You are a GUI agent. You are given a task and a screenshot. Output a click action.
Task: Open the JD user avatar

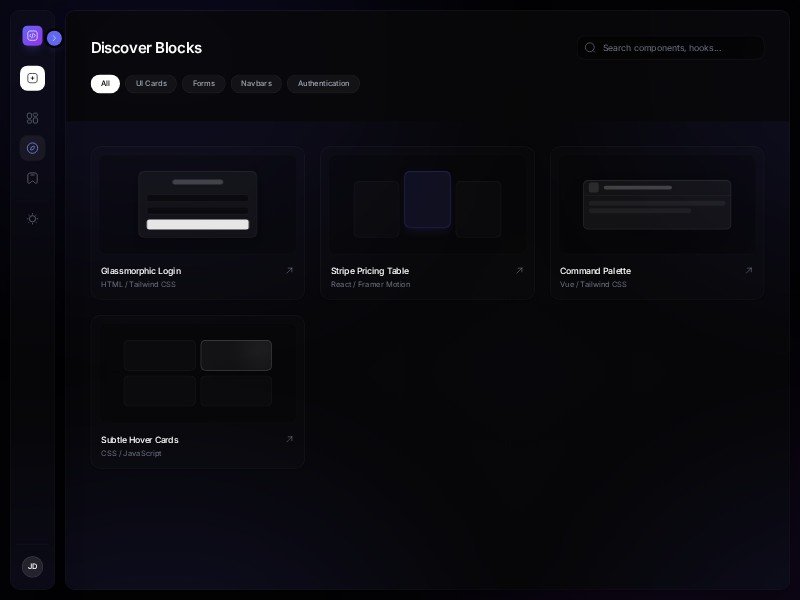32,566
